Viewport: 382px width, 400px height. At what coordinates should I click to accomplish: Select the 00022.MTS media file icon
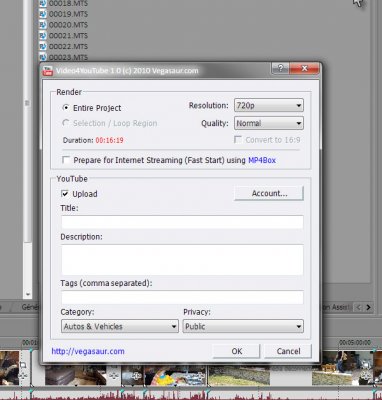pyautogui.click(x=43, y=46)
